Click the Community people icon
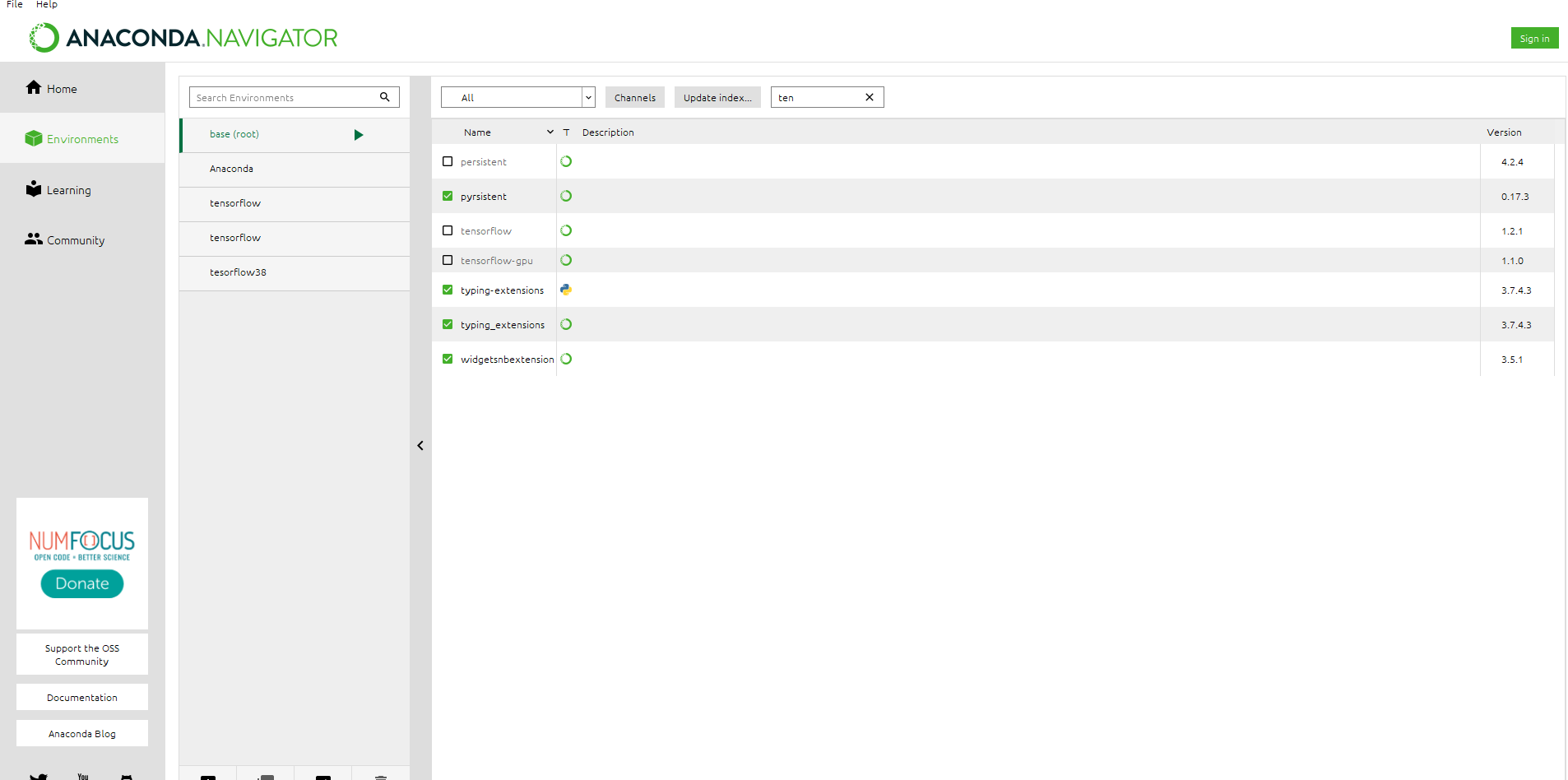Image resolution: width=1568 pixels, height=780 pixels. coord(34,239)
